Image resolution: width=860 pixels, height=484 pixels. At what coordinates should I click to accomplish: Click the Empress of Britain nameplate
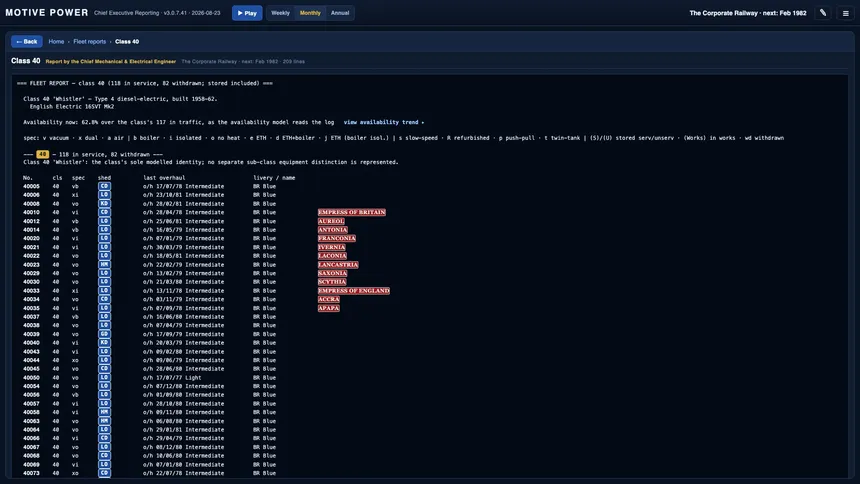(x=352, y=212)
